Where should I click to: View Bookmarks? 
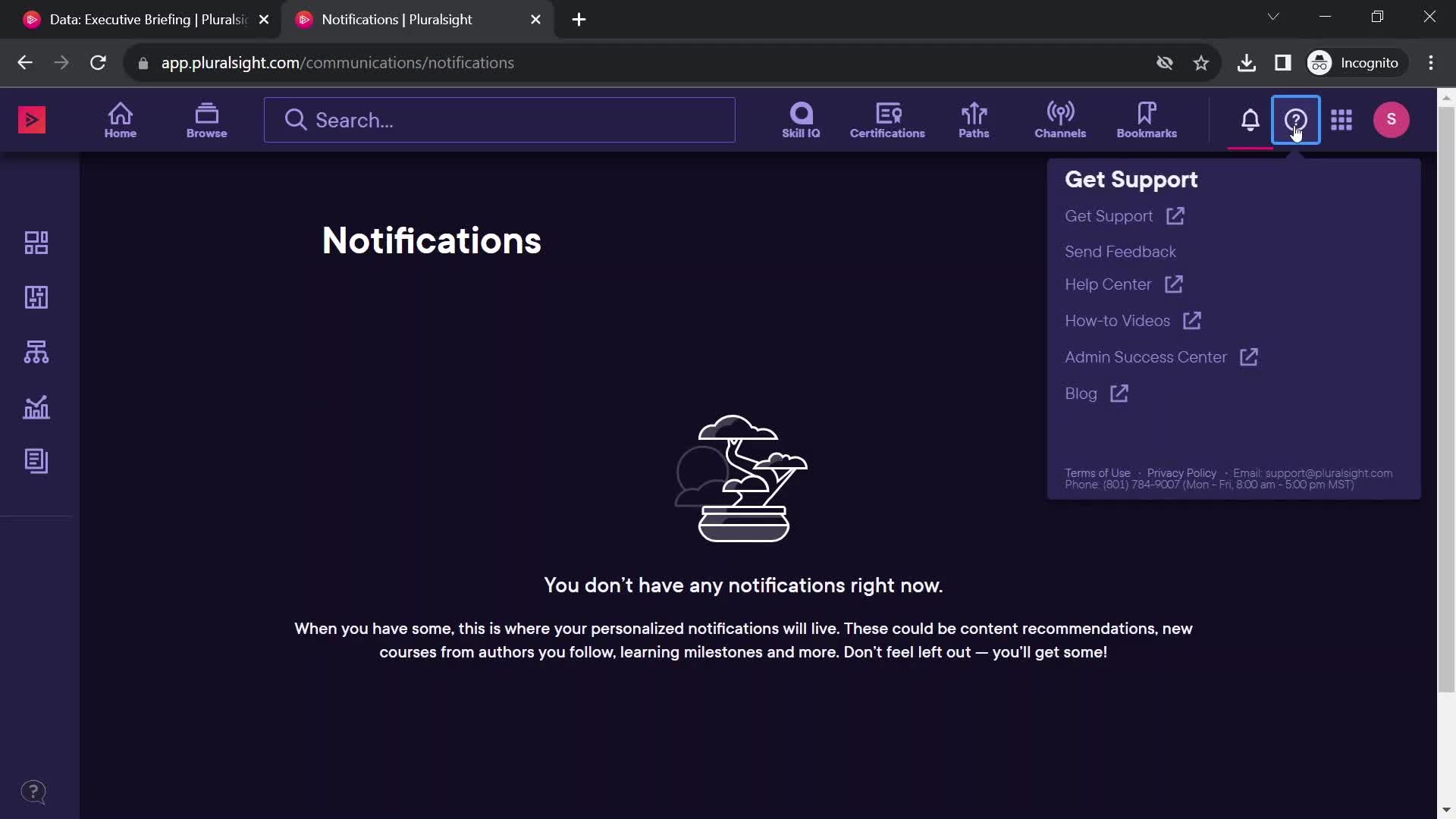point(1147,119)
